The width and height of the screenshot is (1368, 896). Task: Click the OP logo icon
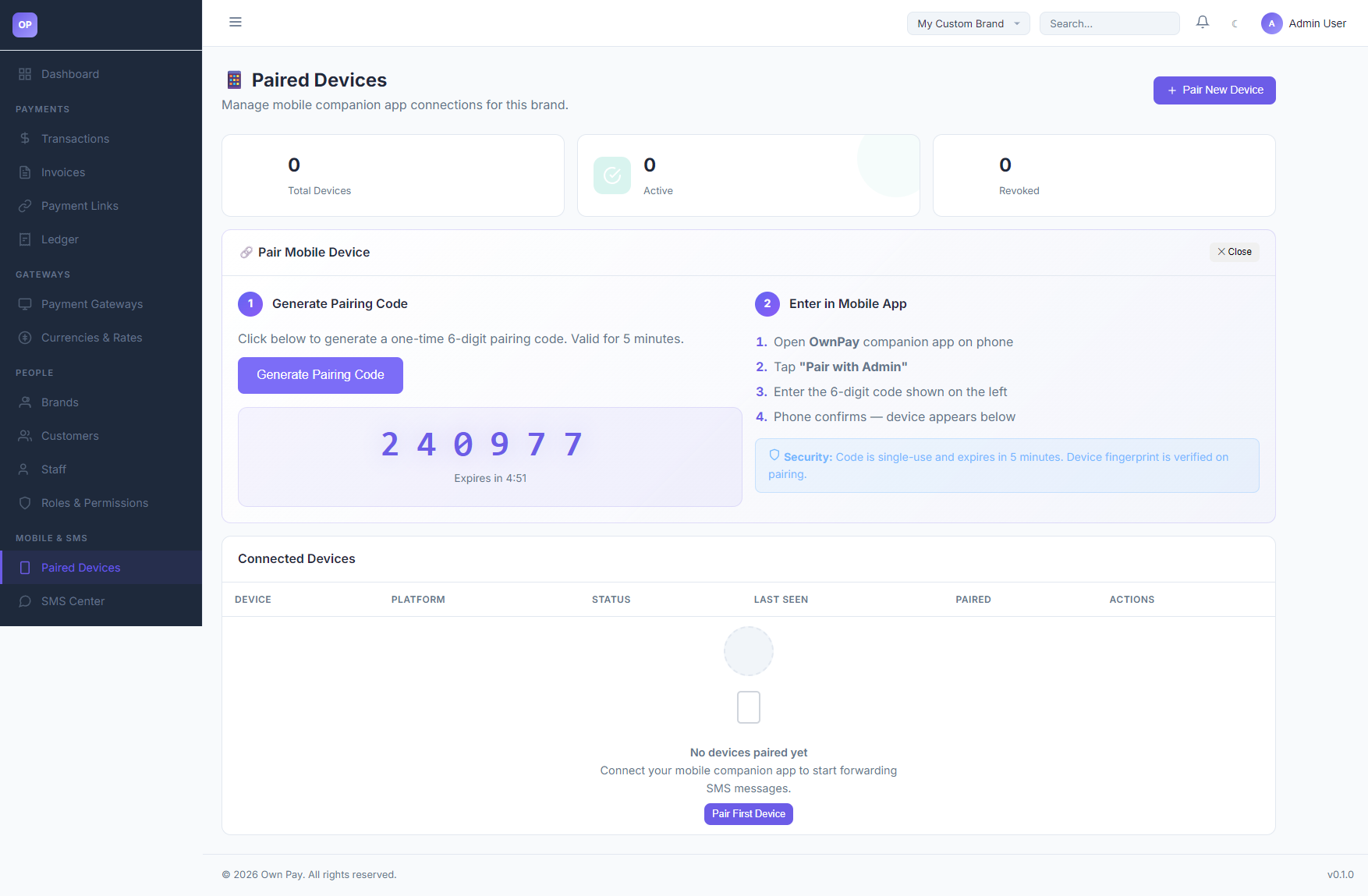click(25, 25)
